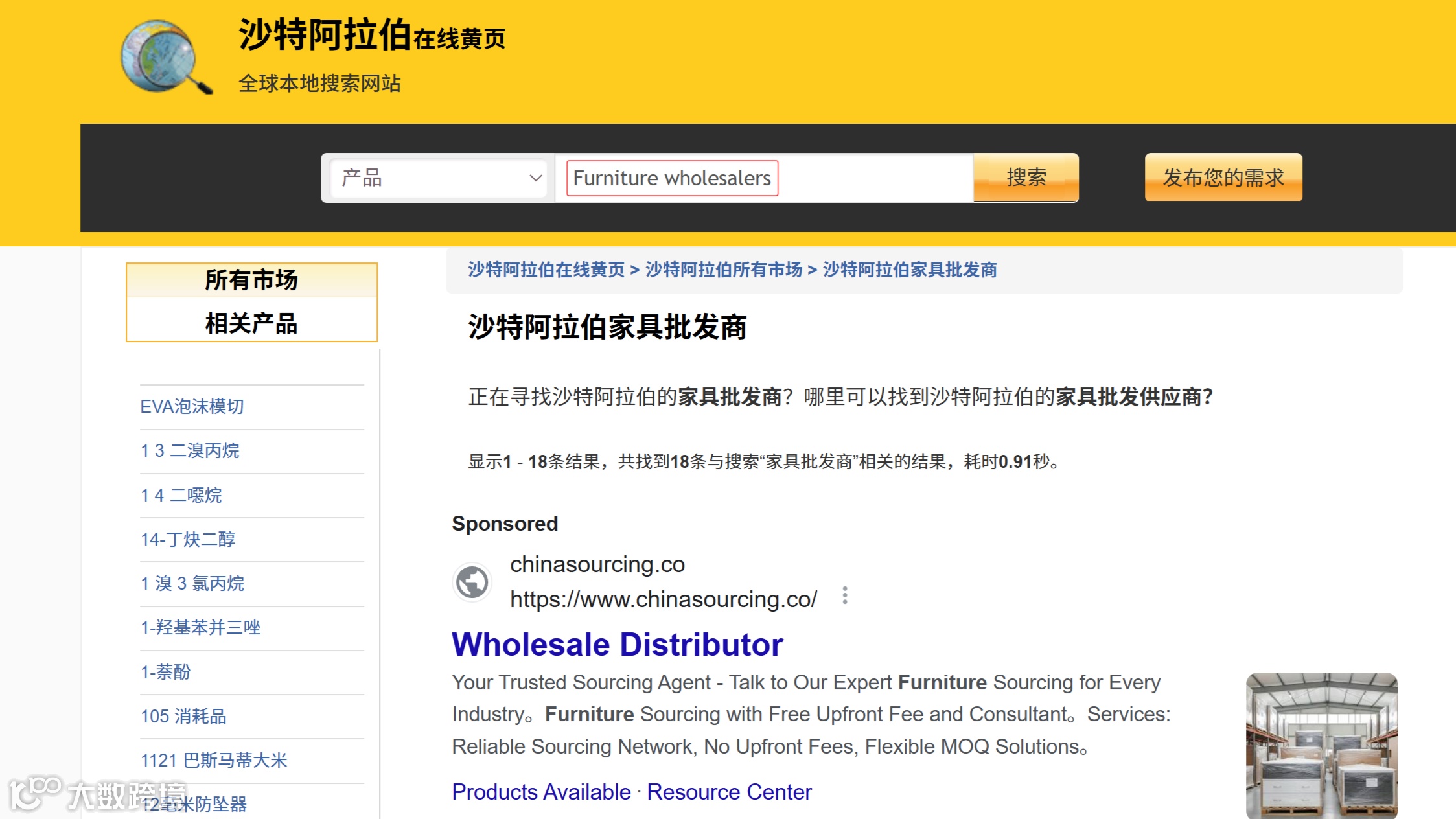Open the 产品 category dropdown
Image resolution: width=1456 pixels, height=819 pixels.
[x=438, y=178]
